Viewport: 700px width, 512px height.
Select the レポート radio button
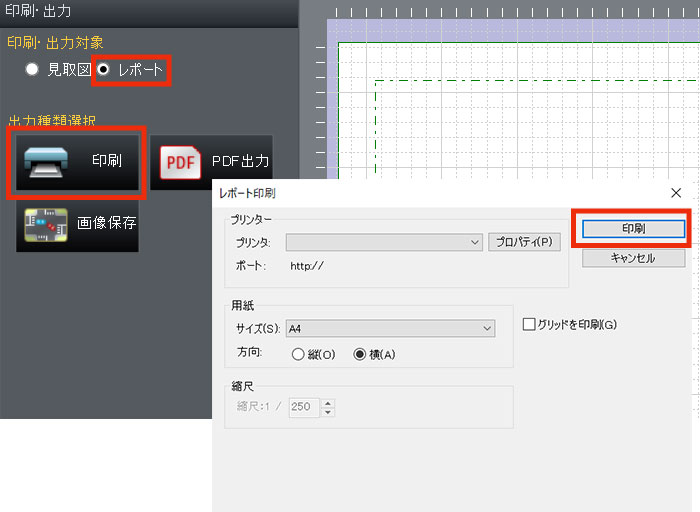click(103, 69)
